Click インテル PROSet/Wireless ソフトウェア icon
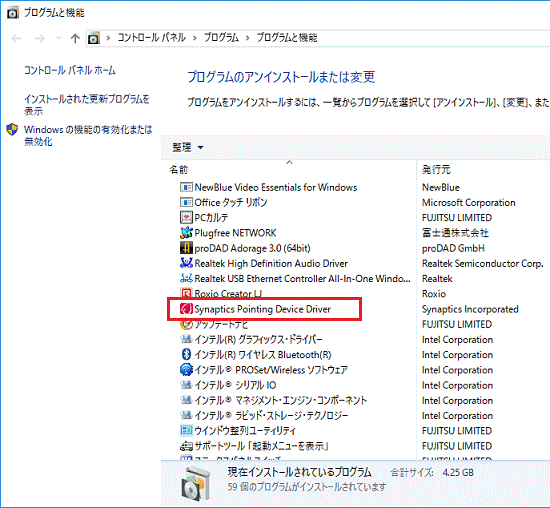This screenshot has height=508, width=550. [x=186, y=370]
